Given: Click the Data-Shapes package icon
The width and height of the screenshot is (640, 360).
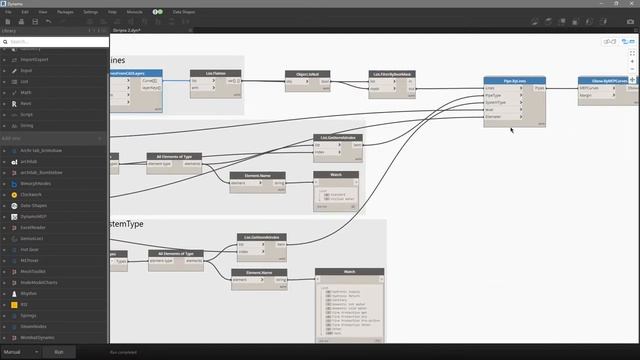Looking at the screenshot, I should point(14,206).
